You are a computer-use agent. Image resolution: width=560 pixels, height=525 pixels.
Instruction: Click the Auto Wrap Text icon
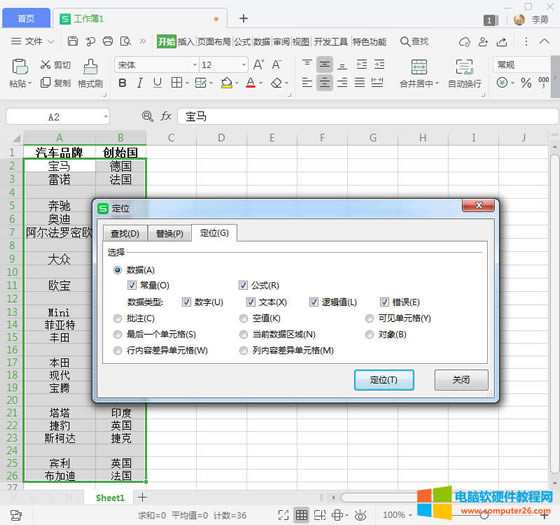click(464, 67)
